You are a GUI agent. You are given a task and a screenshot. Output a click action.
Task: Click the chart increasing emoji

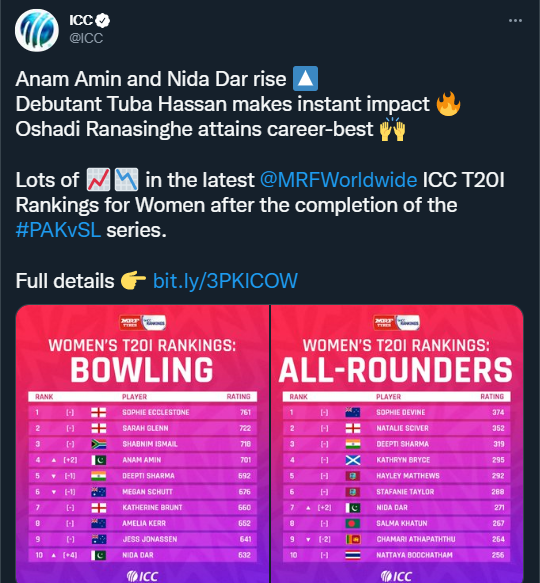[x=98, y=180]
